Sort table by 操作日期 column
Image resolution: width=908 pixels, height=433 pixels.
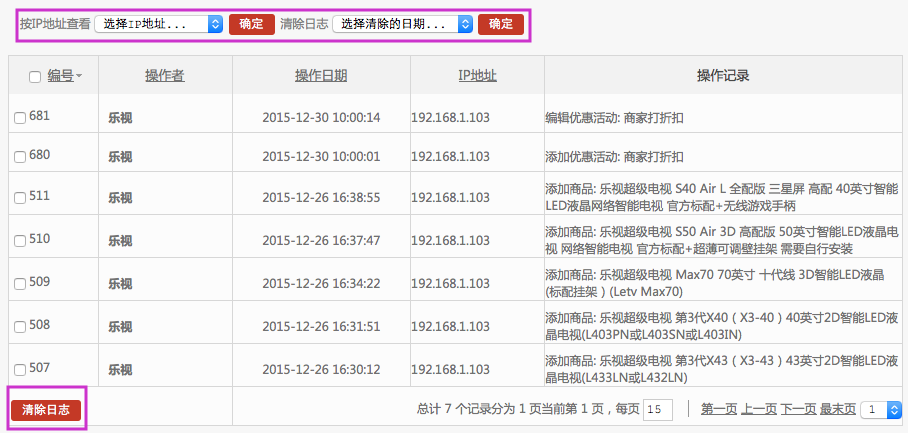point(321,75)
